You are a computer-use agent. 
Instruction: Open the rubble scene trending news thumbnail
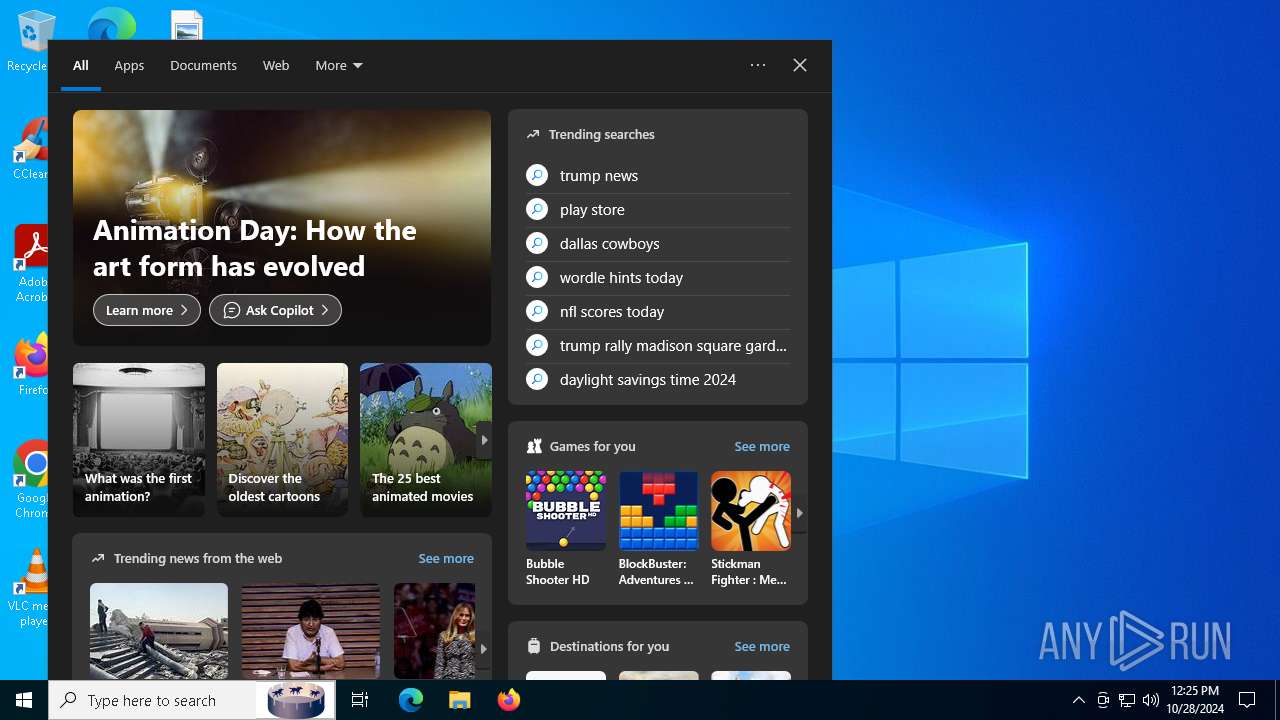159,632
